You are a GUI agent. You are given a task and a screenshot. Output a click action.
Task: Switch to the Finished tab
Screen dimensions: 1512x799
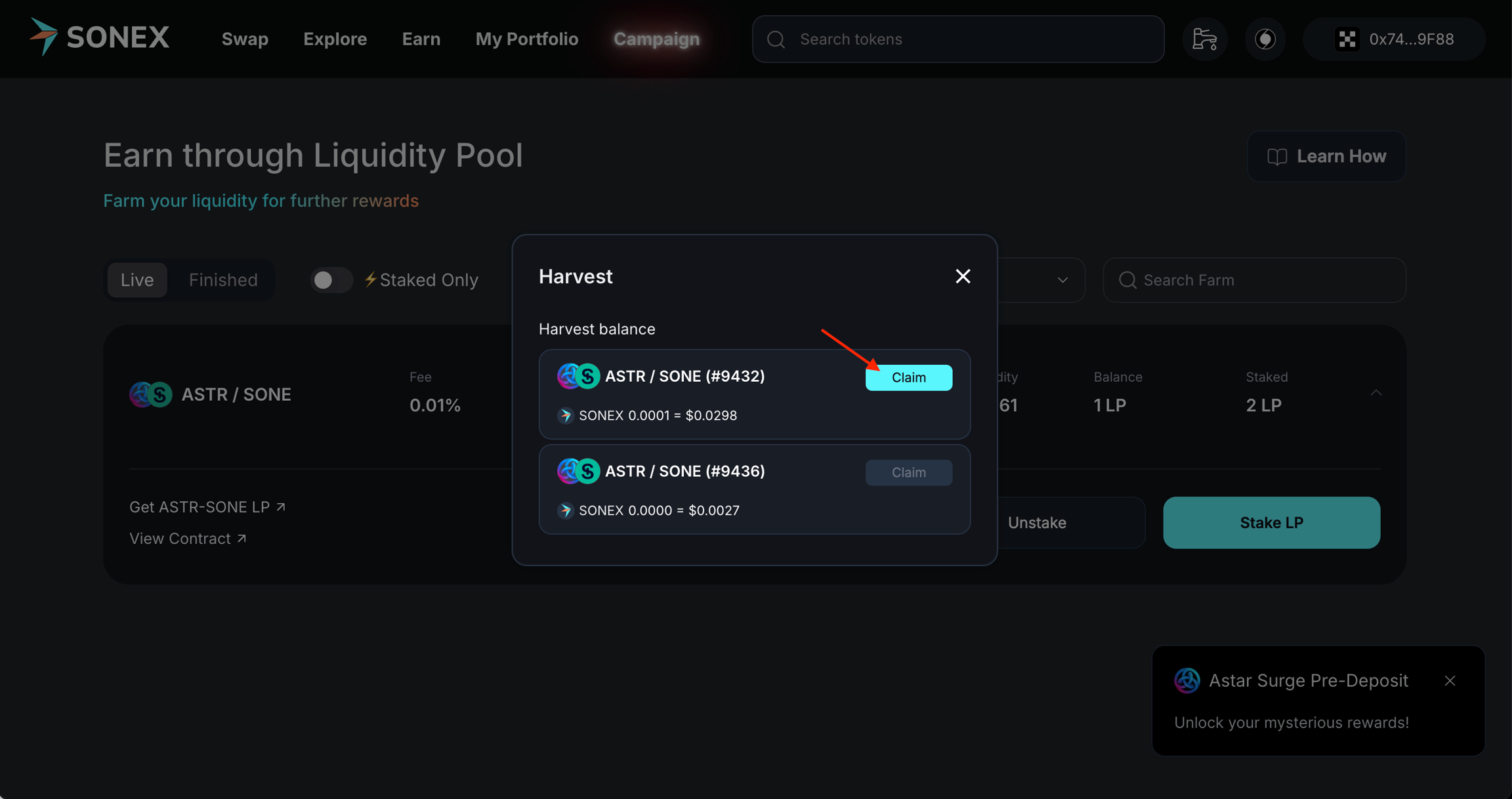223,280
